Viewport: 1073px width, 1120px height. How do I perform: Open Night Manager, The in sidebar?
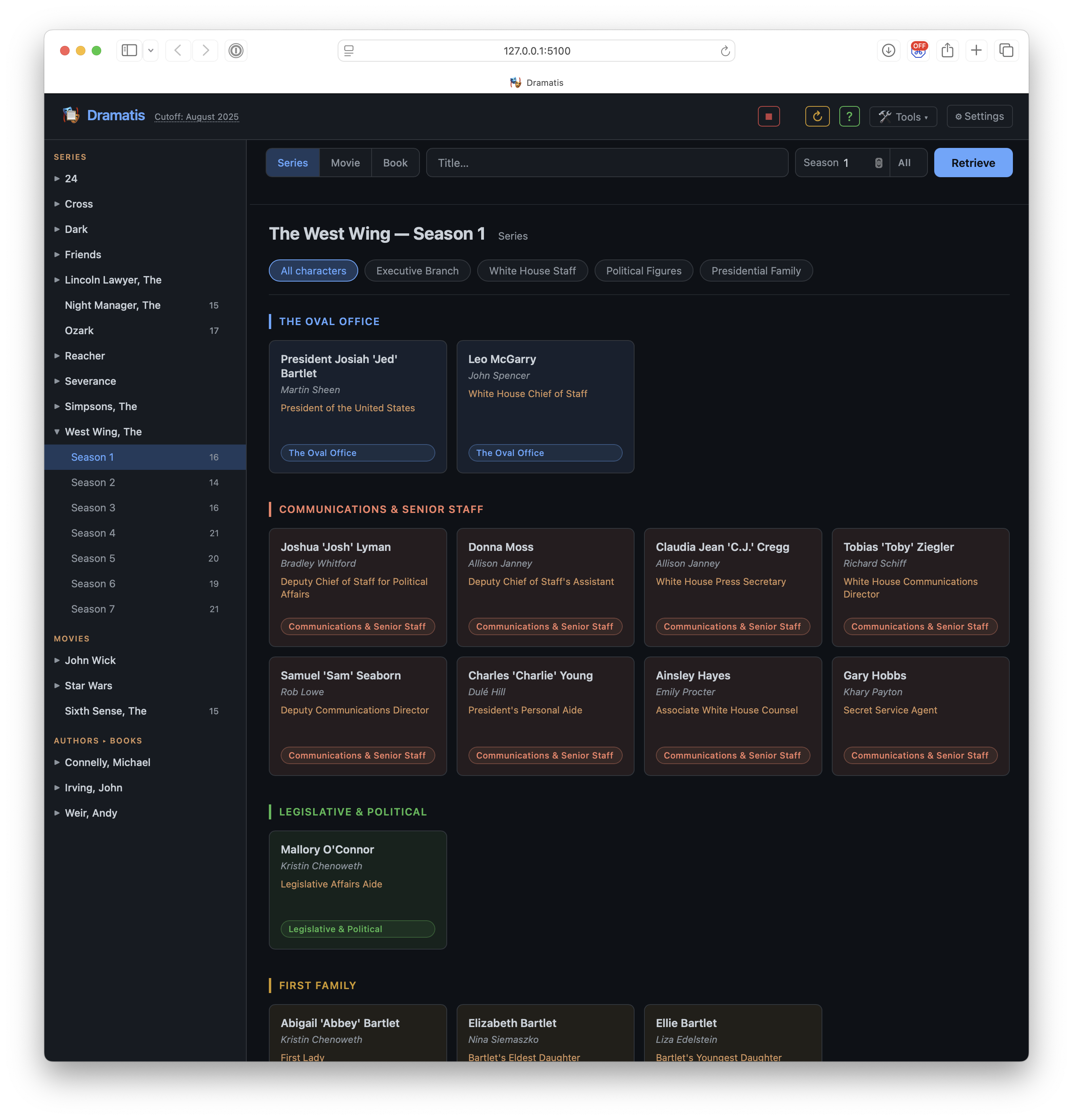click(x=145, y=305)
